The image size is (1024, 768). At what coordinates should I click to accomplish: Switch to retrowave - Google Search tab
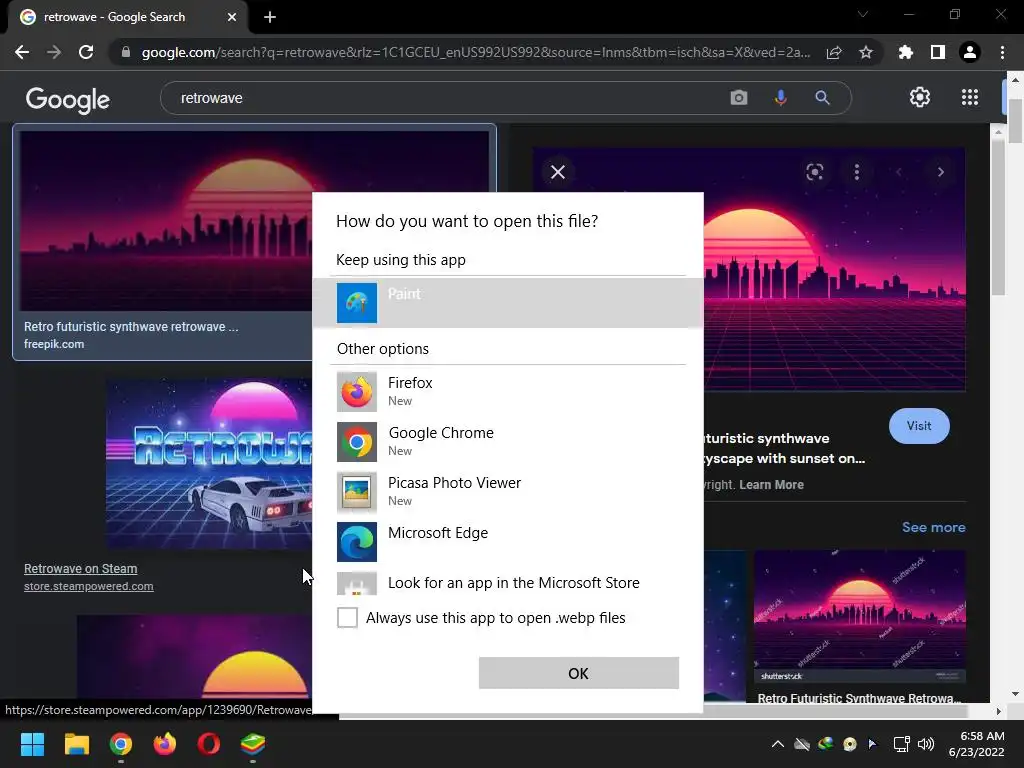pyautogui.click(x=124, y=17)
